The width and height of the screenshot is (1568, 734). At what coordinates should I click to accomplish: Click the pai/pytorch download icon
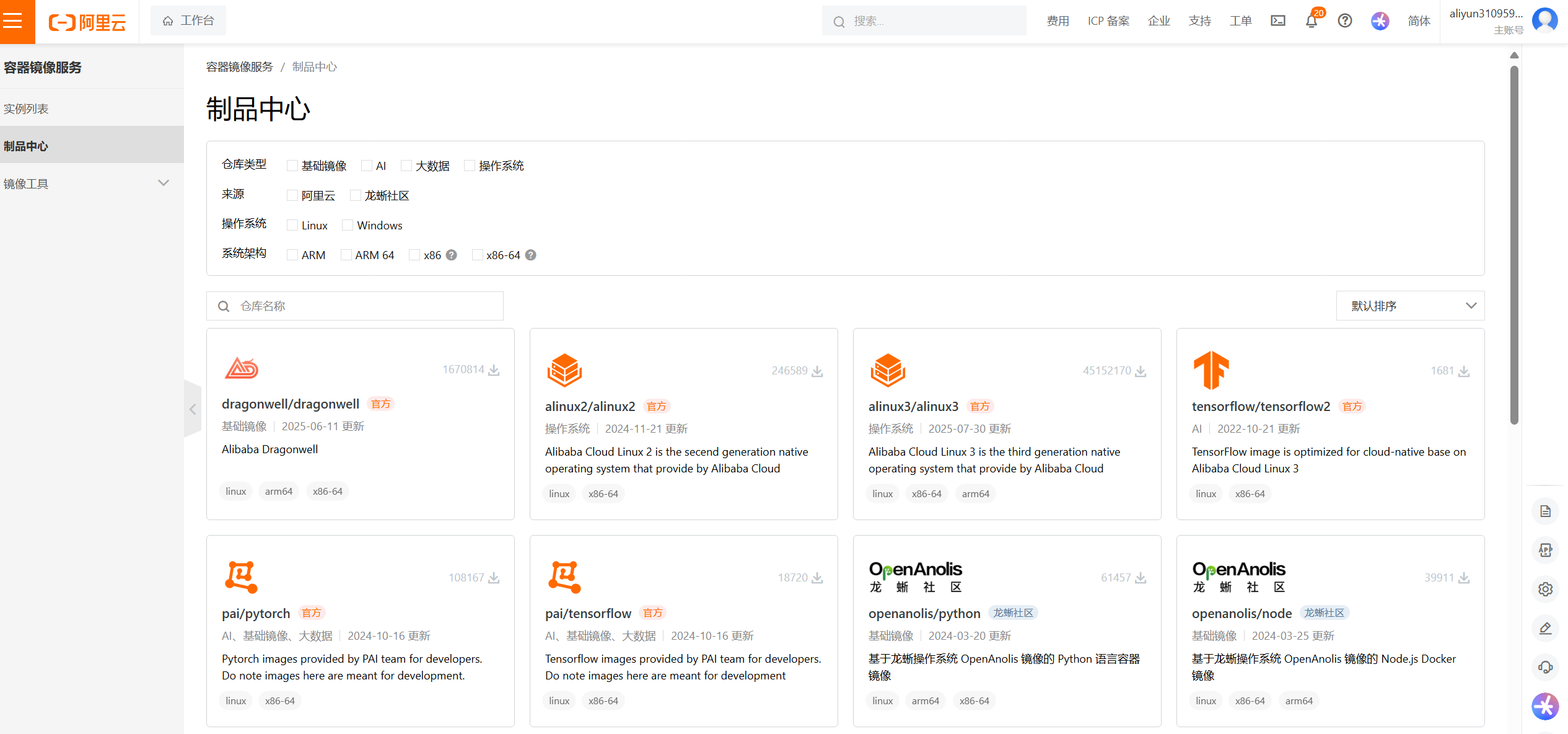(494, 578)
